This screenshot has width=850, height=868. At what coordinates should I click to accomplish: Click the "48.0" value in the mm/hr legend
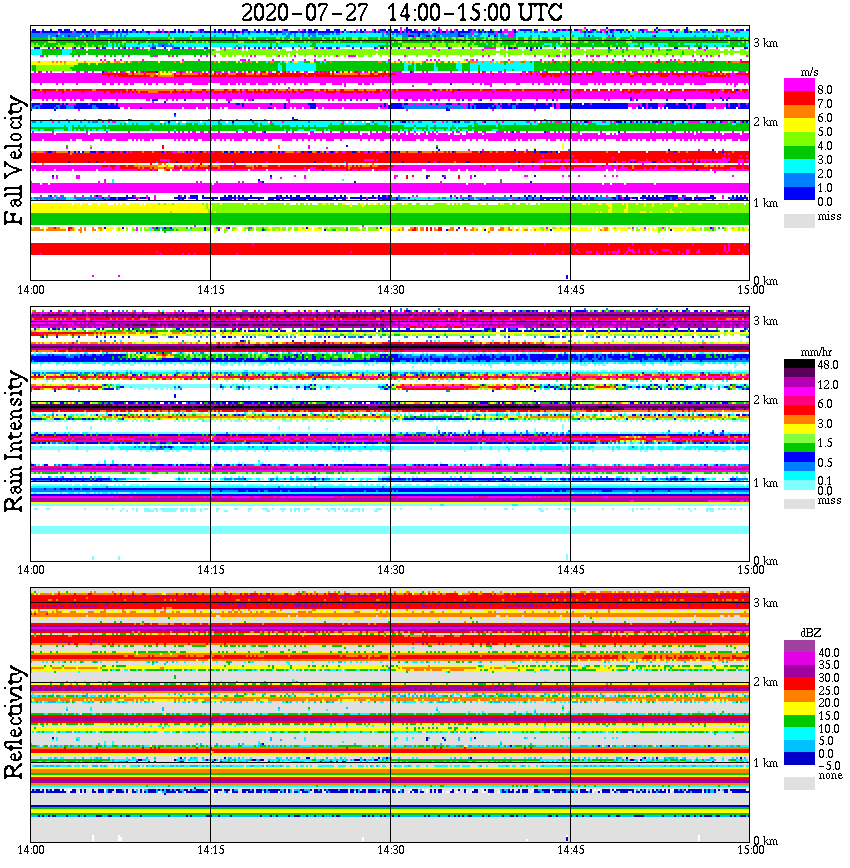coord(828,365)
